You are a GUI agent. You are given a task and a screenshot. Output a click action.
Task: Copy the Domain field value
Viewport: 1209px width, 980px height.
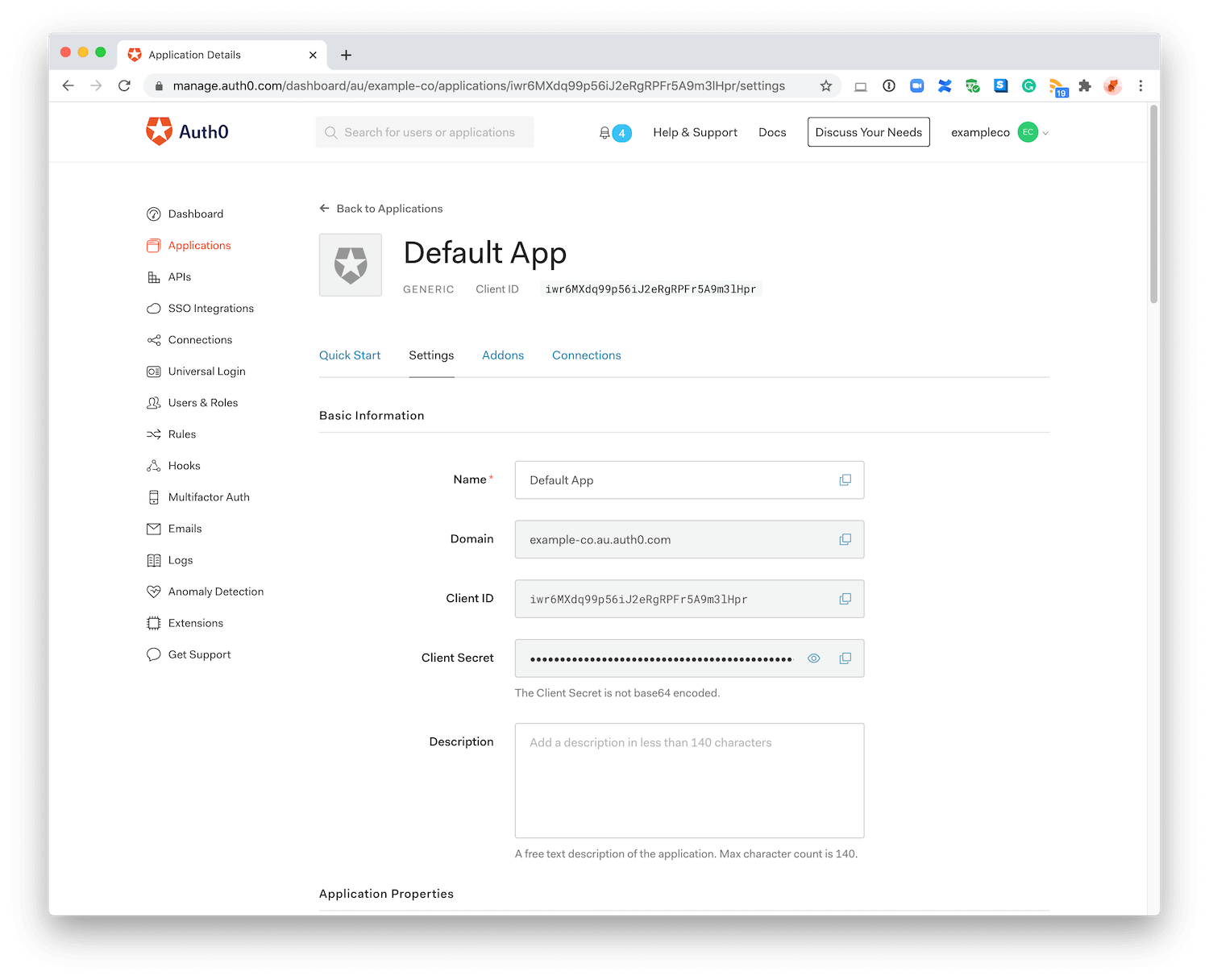tap(845, 540)
